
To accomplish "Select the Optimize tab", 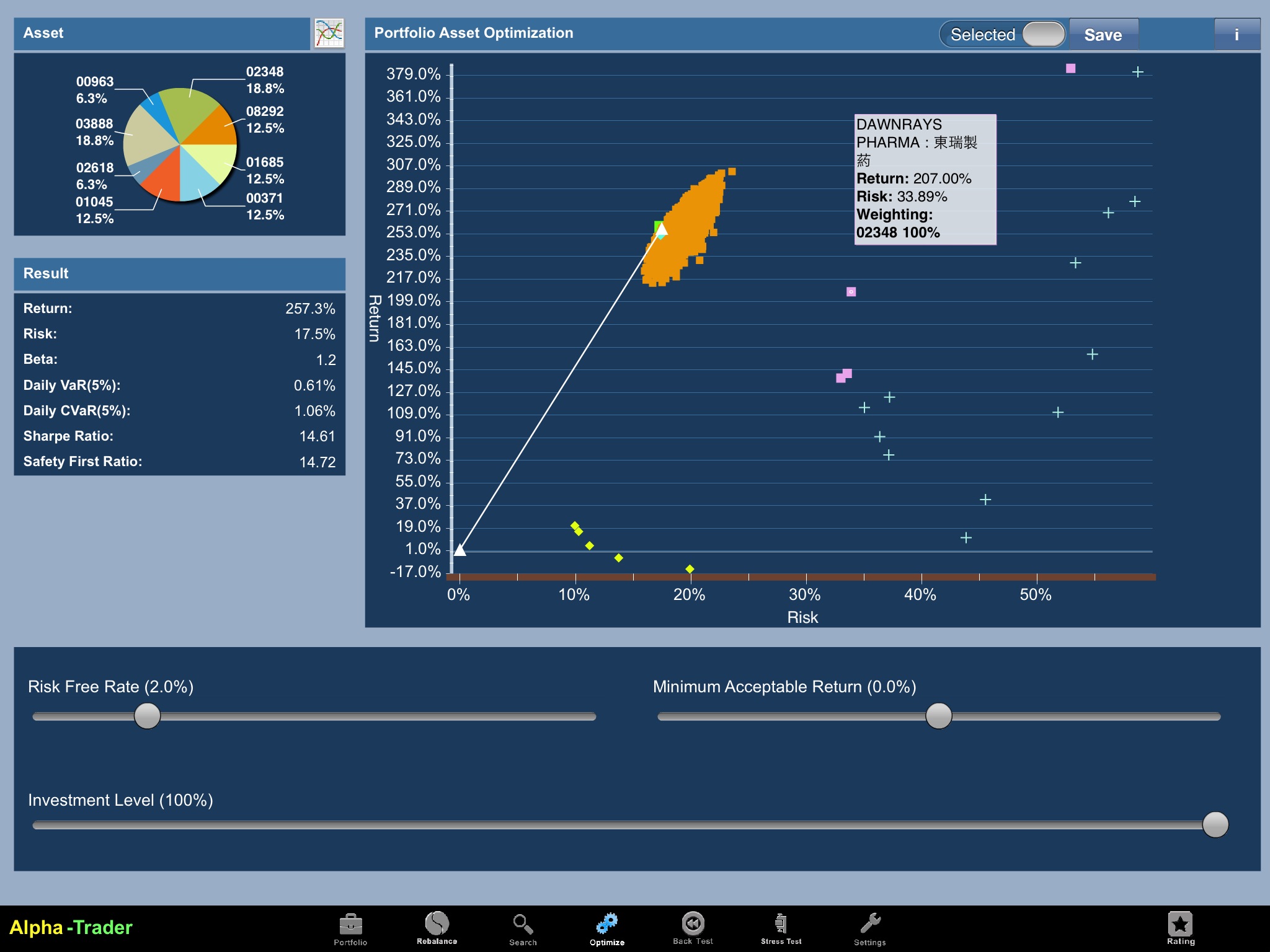I will point(607,929).
